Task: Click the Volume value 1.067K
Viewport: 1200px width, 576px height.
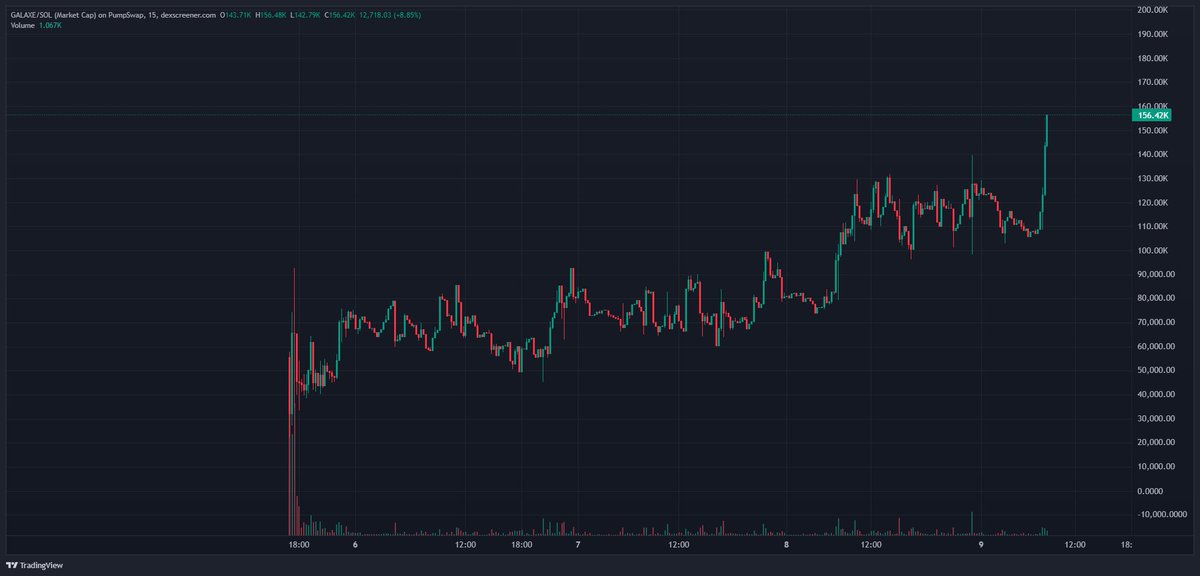Action: coord(49,25)
